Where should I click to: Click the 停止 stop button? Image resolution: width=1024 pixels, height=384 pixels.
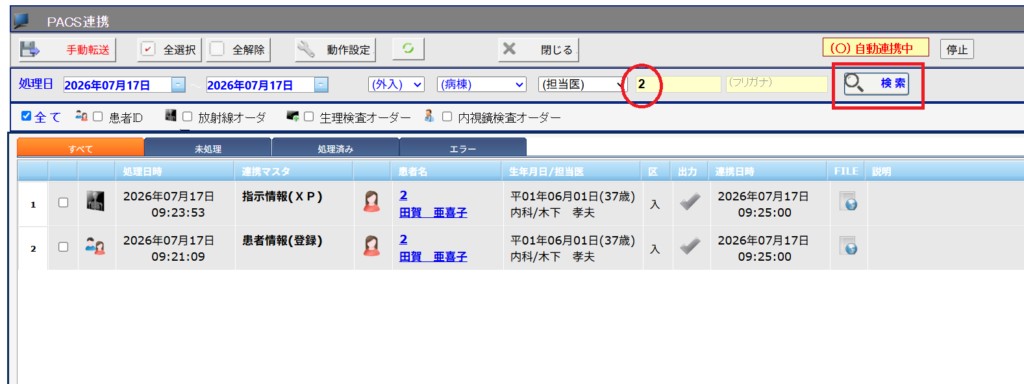click(x=957, y=49)
